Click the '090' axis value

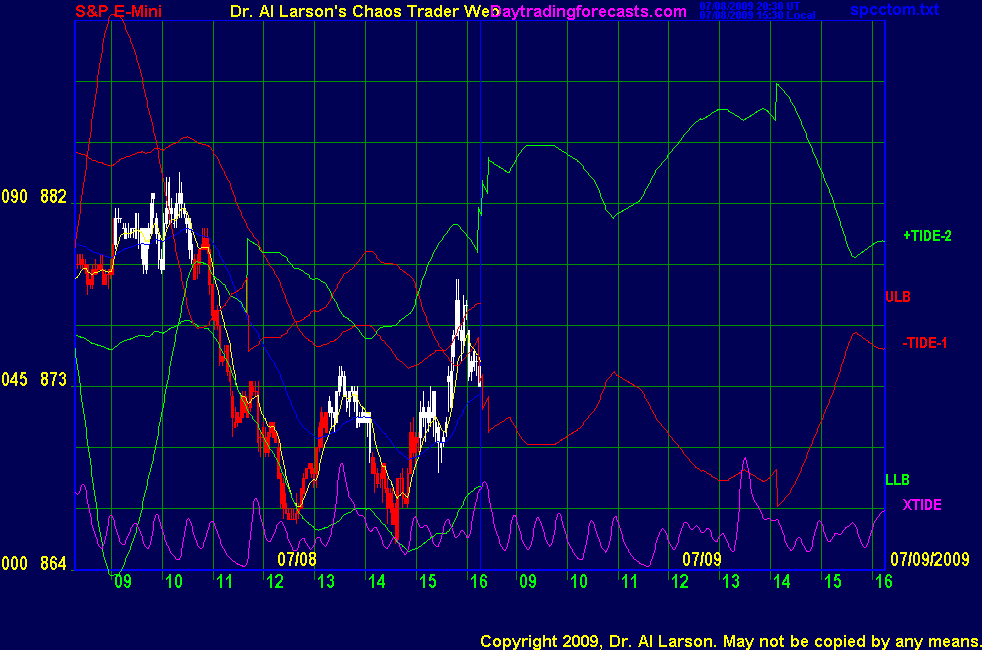[x=14, y=197]
